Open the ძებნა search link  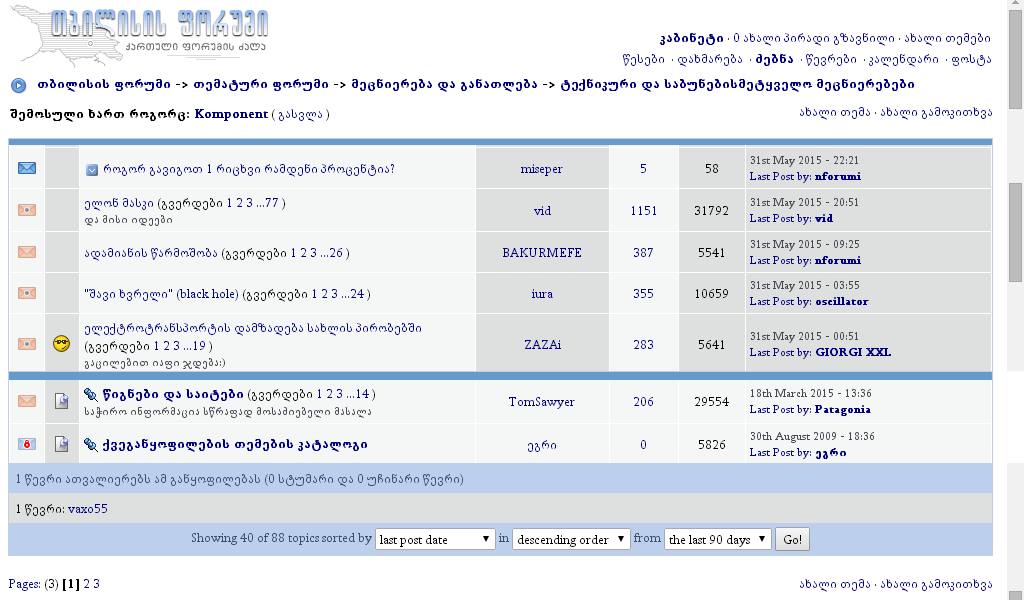(775, 59)
